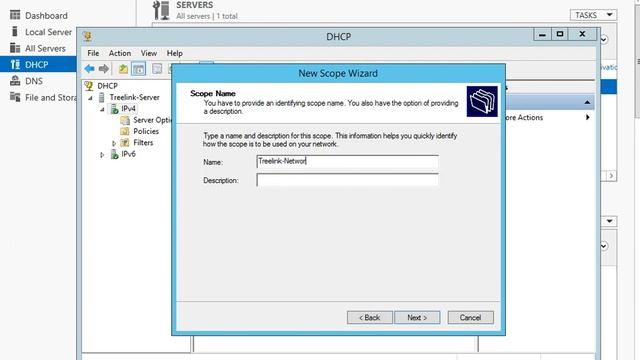Click the Filters folder icon
Viewport: 640px width, 360px height.
pyautogui.click(x=125, y=142)
